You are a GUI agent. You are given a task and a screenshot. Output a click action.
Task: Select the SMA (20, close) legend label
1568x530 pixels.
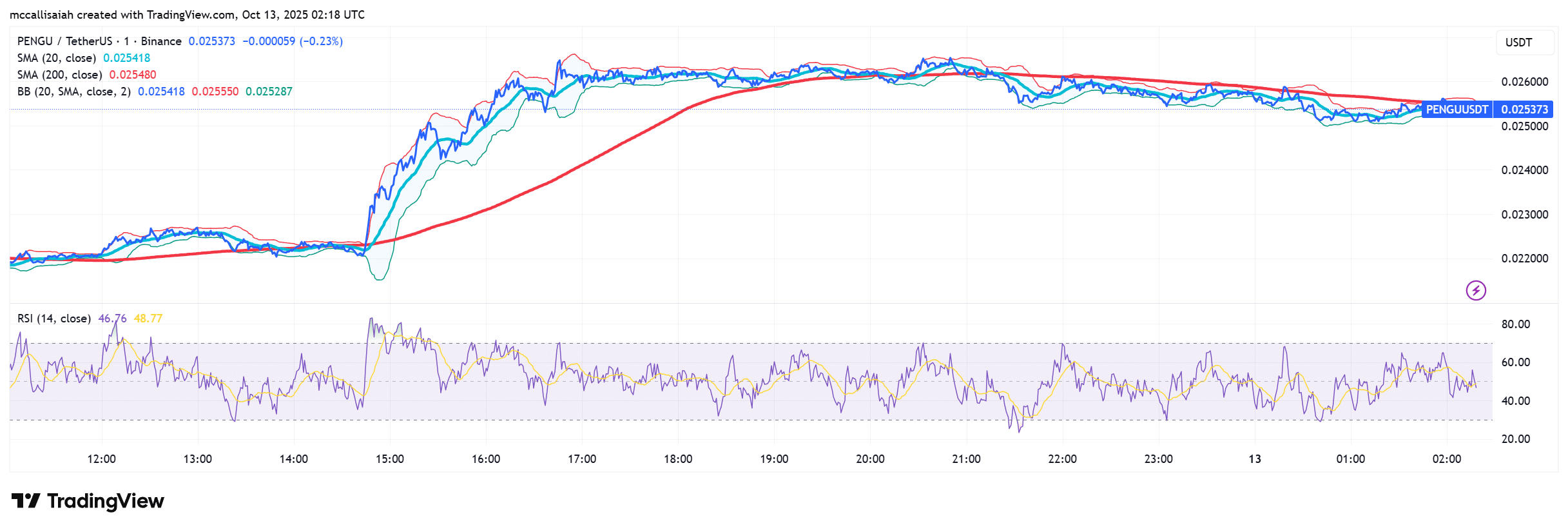[x=57, y=58]
